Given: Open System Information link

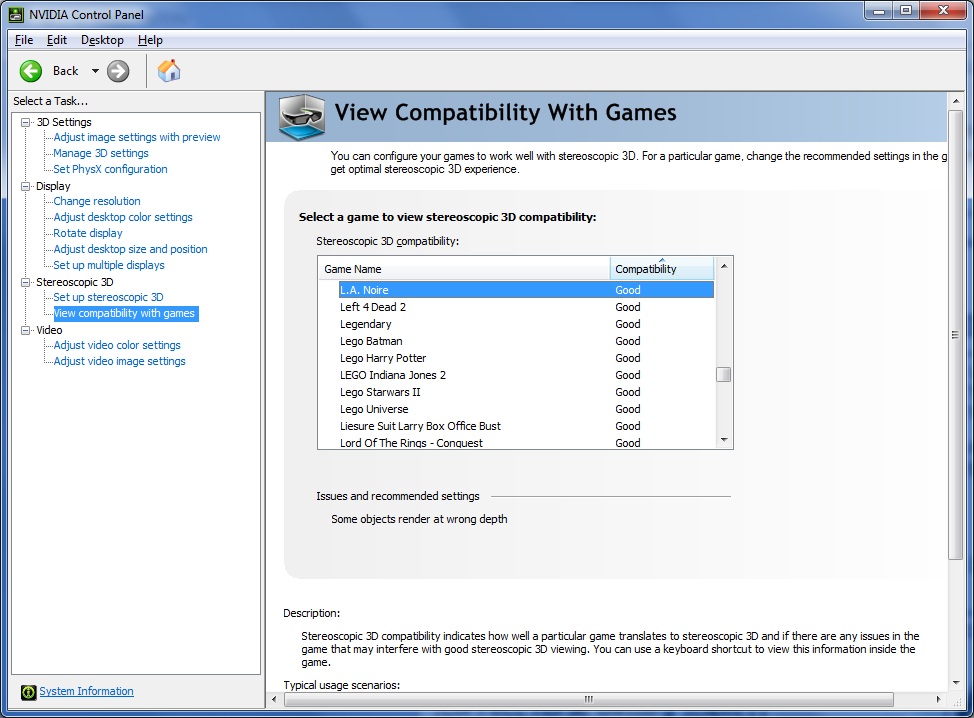Looking at the screenshot, I should coord(86,691).
